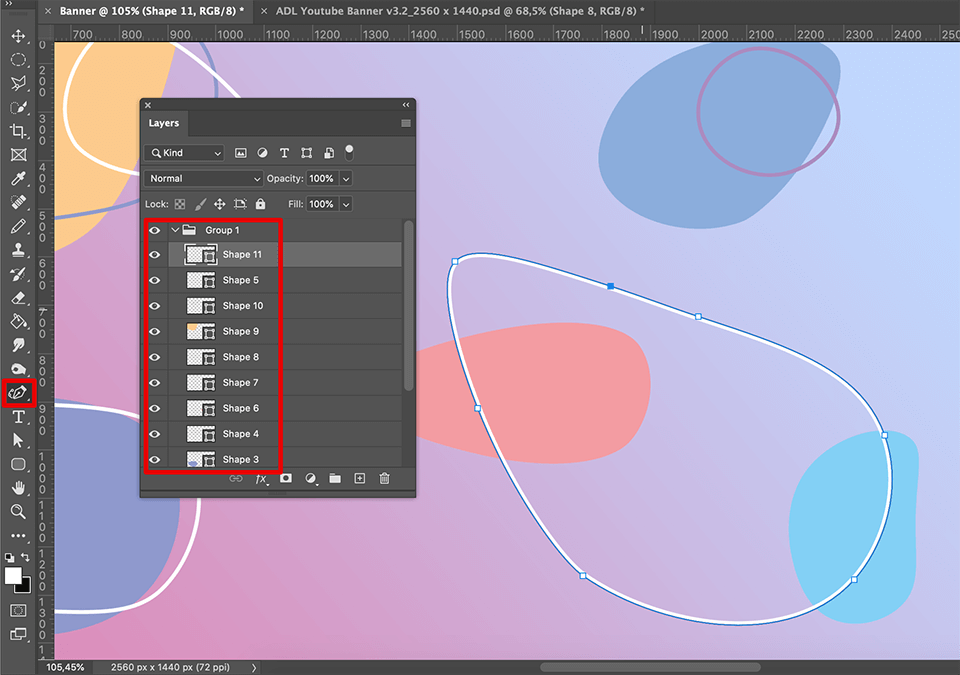Click the foreground color swatch

coord(13,576)
